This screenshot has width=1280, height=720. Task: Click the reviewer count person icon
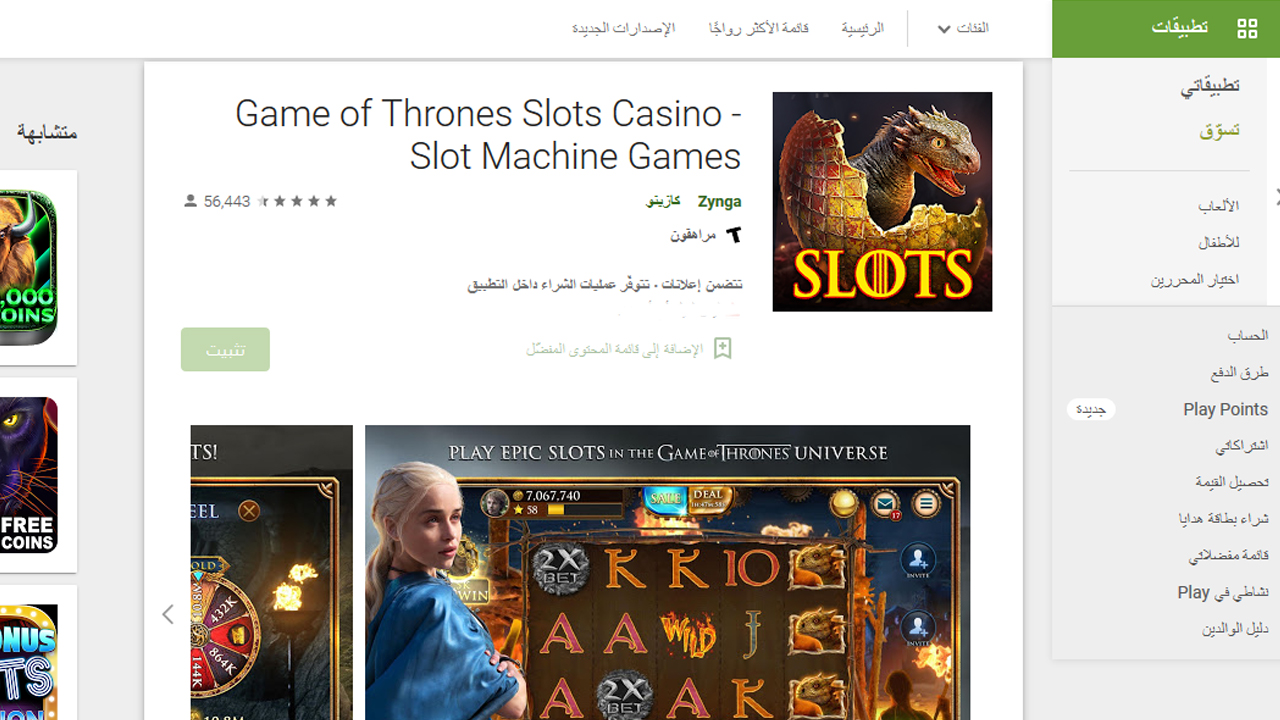[191, 201]
